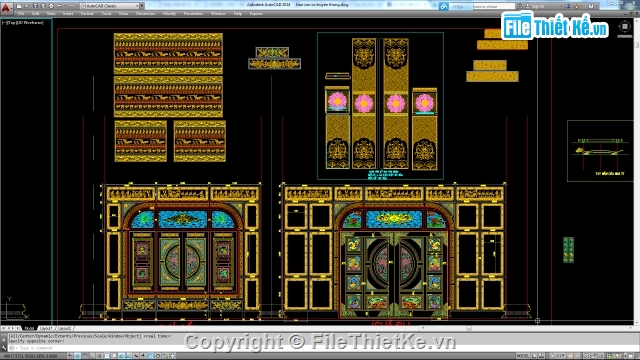Toggle MODEL space button in status bar
The height and width of the screenshot is (360, 640).
(x=522, y=356)
